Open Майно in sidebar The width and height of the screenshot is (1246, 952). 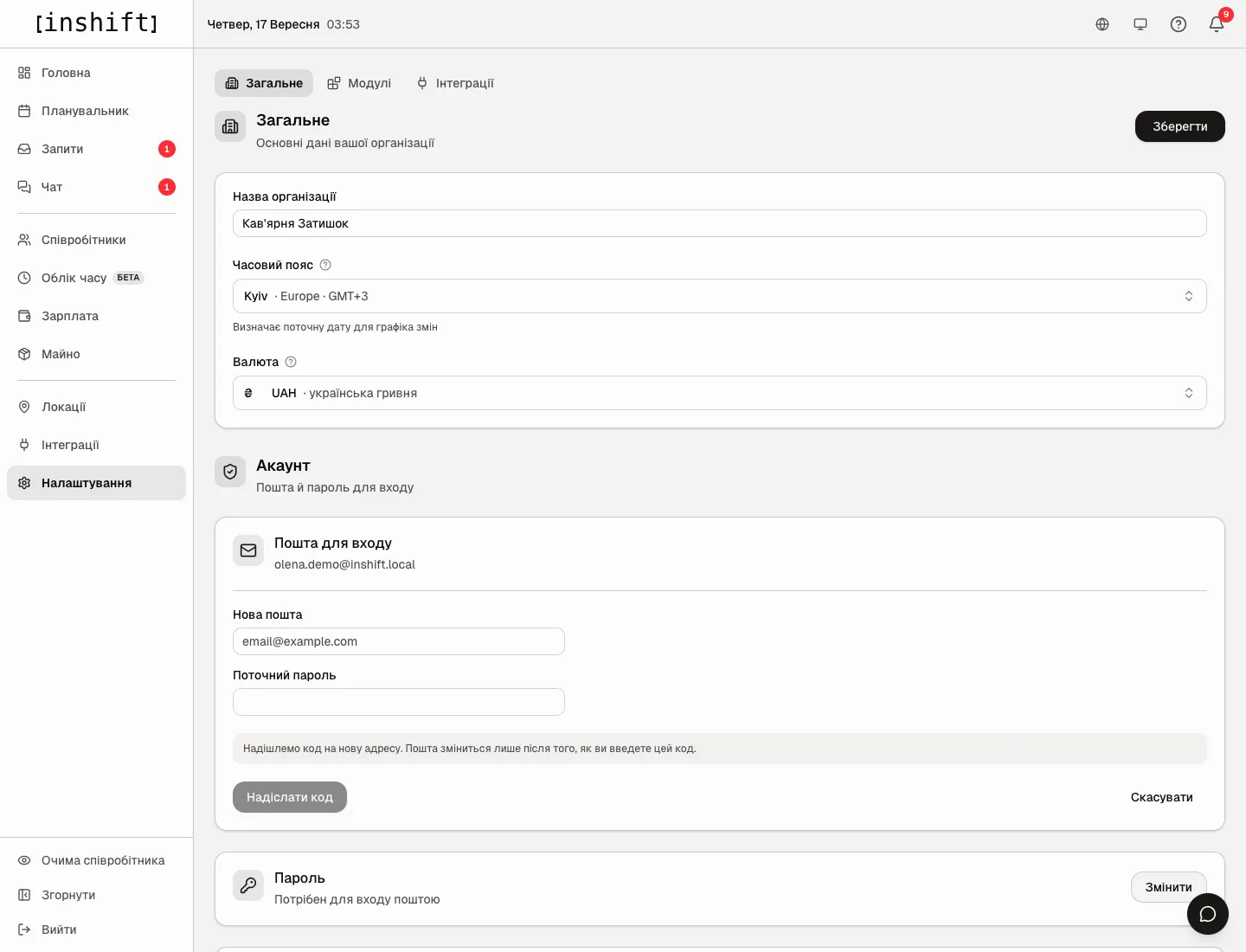(96, 354)
